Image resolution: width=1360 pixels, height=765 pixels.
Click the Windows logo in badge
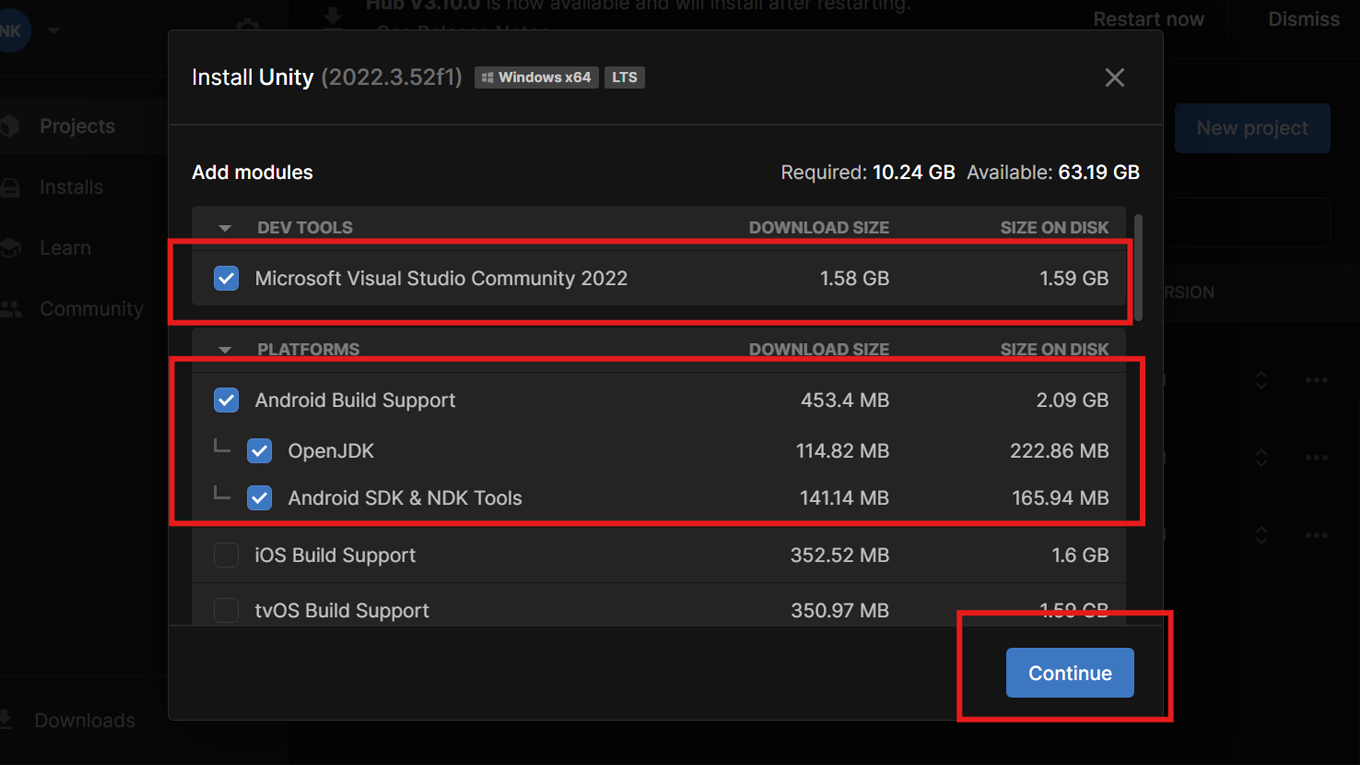(x=488, y=77)
